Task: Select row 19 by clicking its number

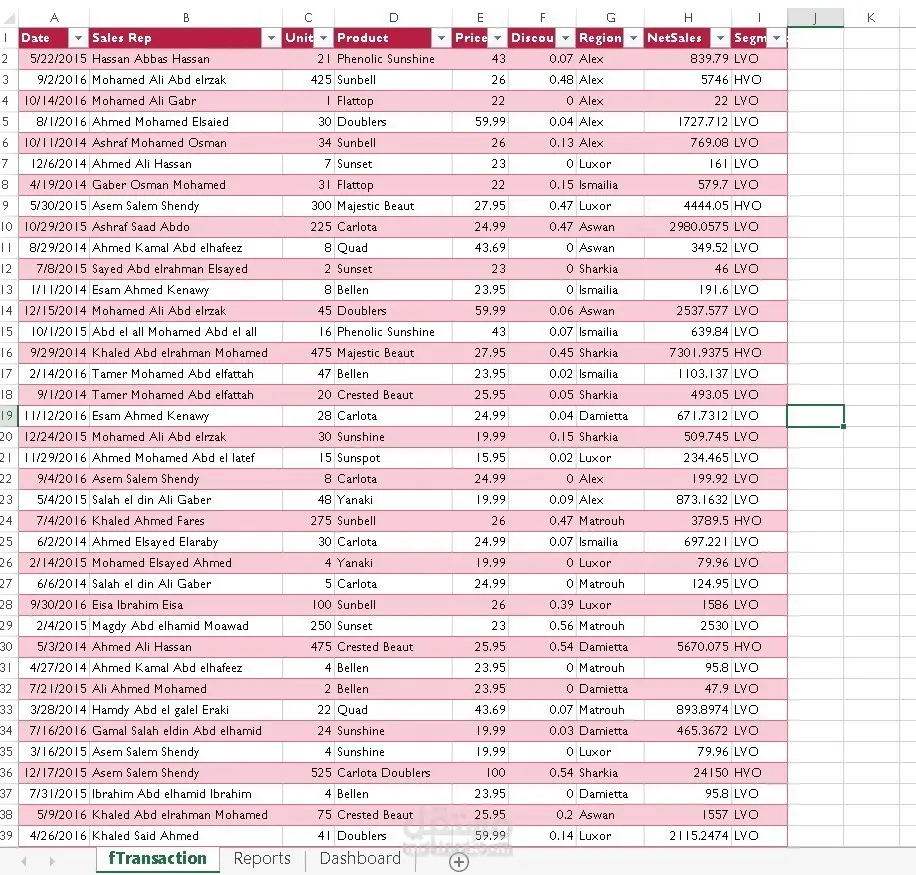Action: pyautogui.click(x=8, y=415)
